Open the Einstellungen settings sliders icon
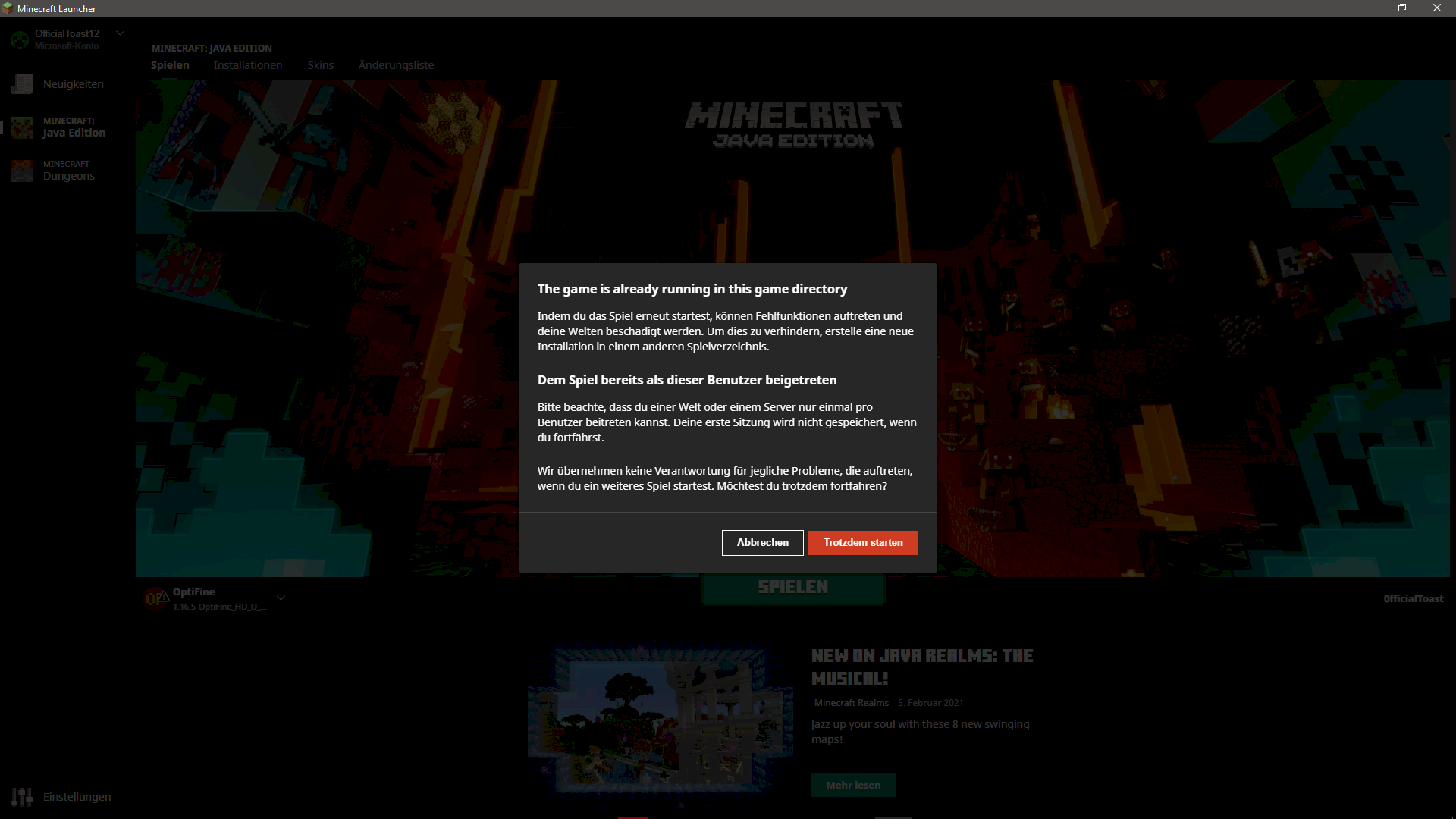 (21, 797)
